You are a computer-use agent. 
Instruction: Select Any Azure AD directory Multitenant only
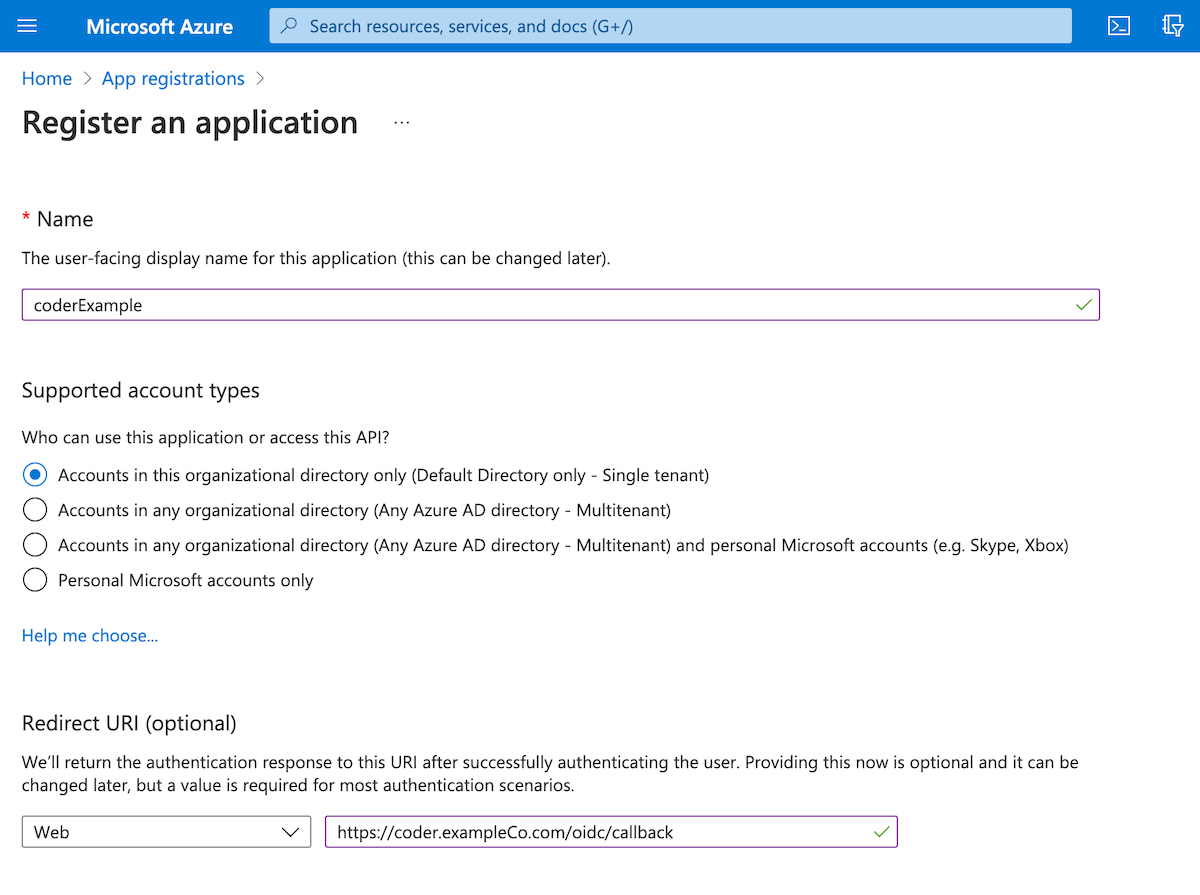35,510
